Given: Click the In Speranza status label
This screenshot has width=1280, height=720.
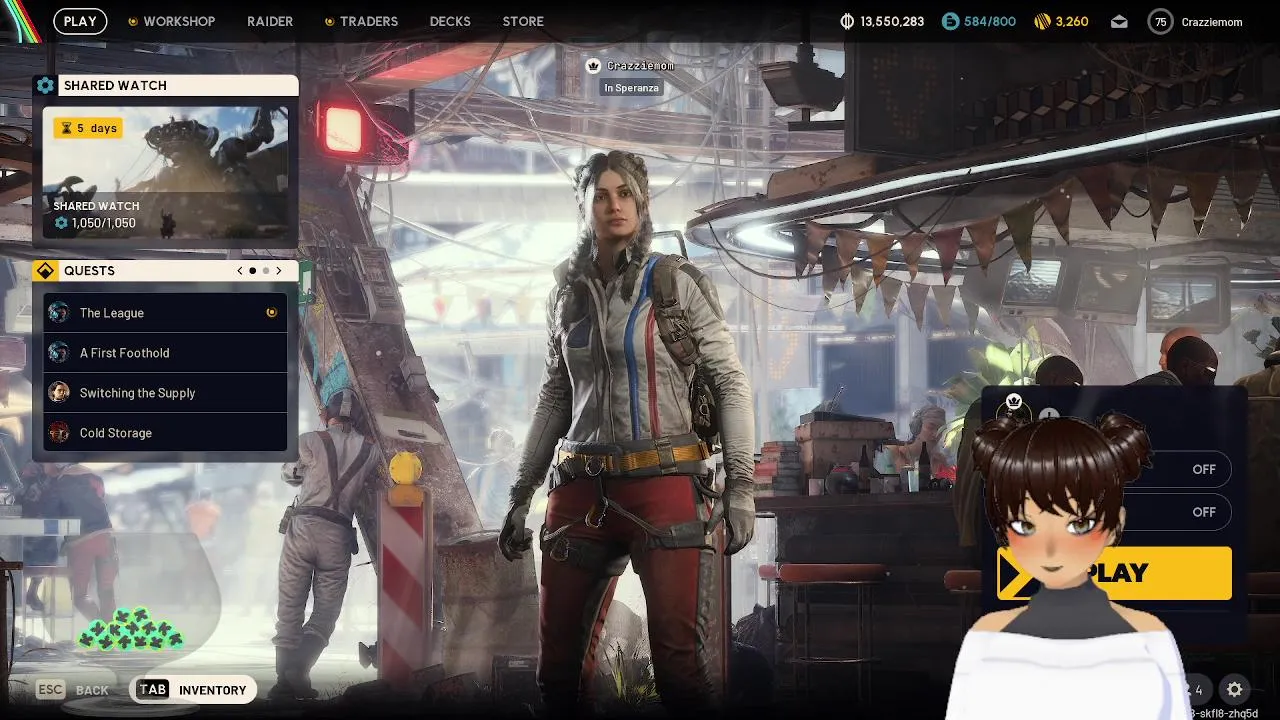Looking at the screenshot, I should coord(631,88).
